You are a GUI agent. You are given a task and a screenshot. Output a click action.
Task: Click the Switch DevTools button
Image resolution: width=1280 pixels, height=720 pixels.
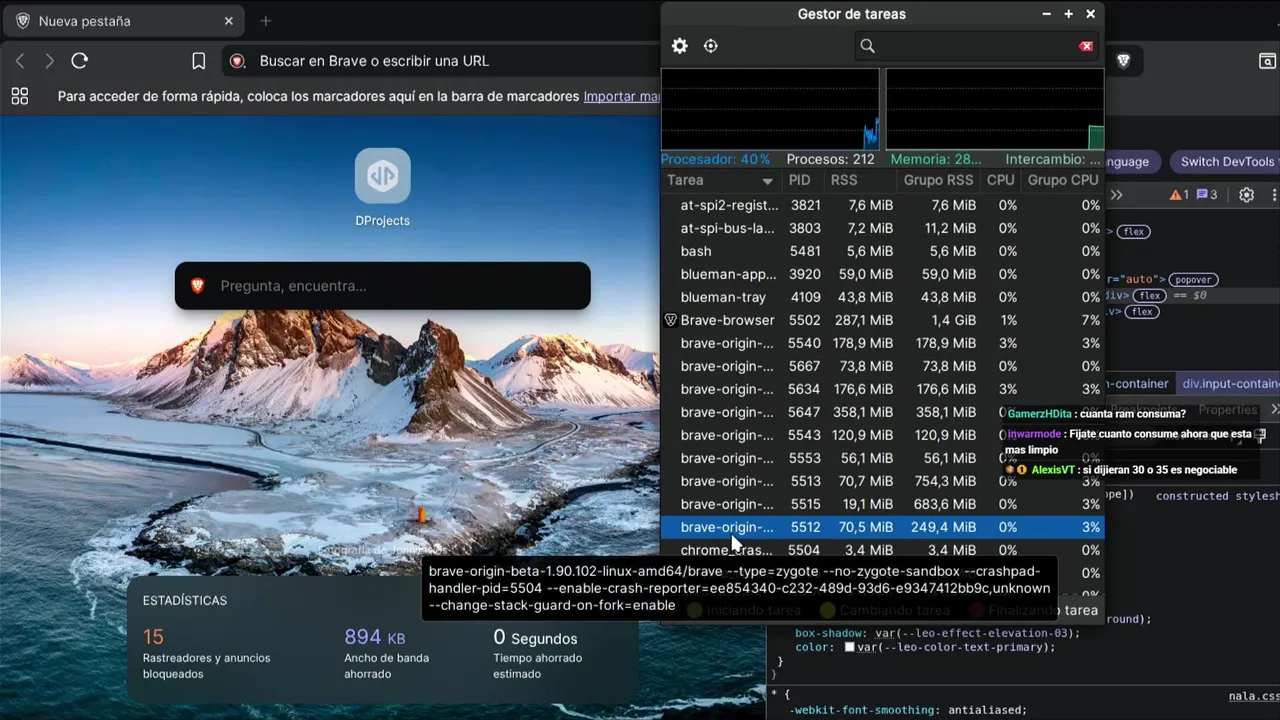[x=1228, y=162]
